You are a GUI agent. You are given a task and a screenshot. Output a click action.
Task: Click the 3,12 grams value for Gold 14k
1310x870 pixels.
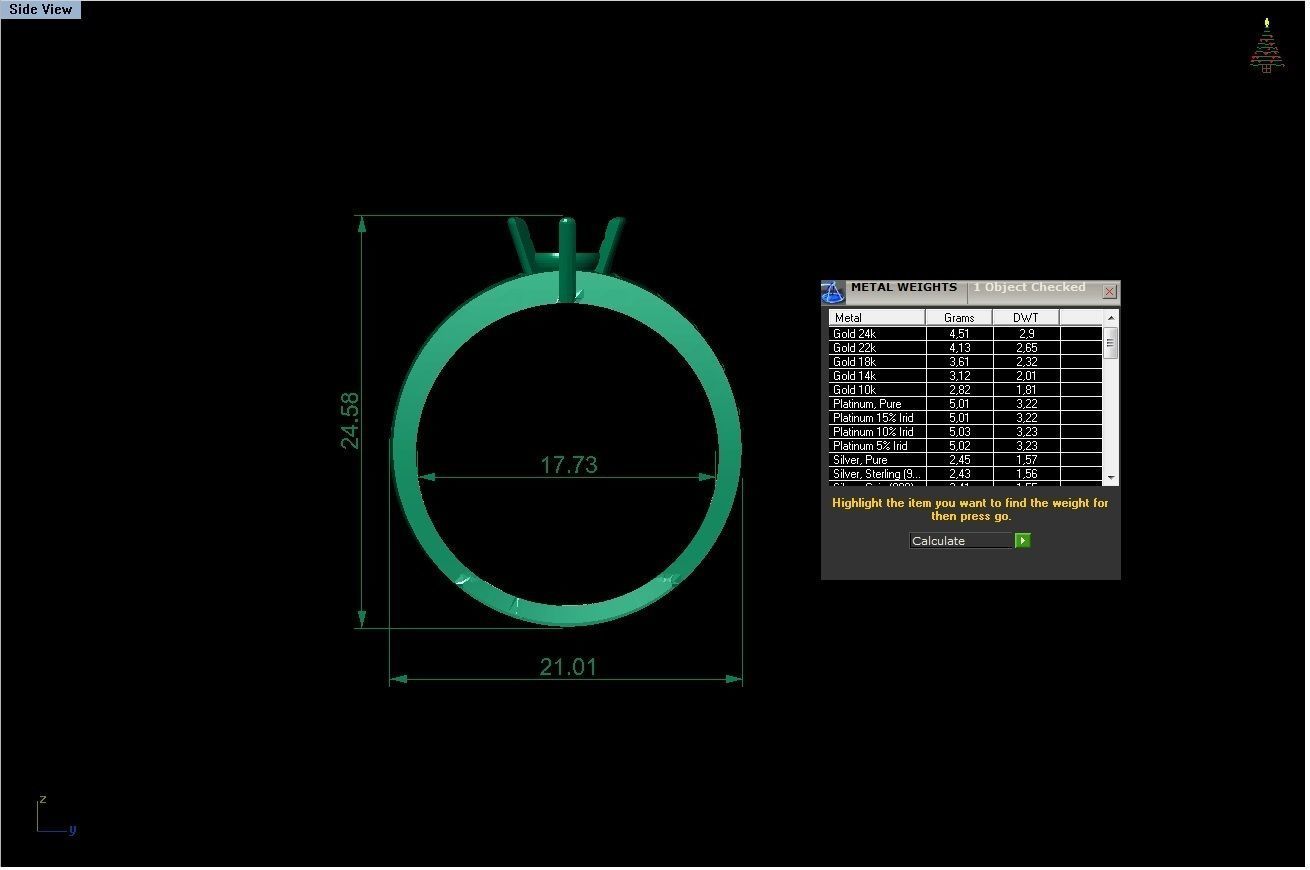pyautogui.click(x=959, y=376)
